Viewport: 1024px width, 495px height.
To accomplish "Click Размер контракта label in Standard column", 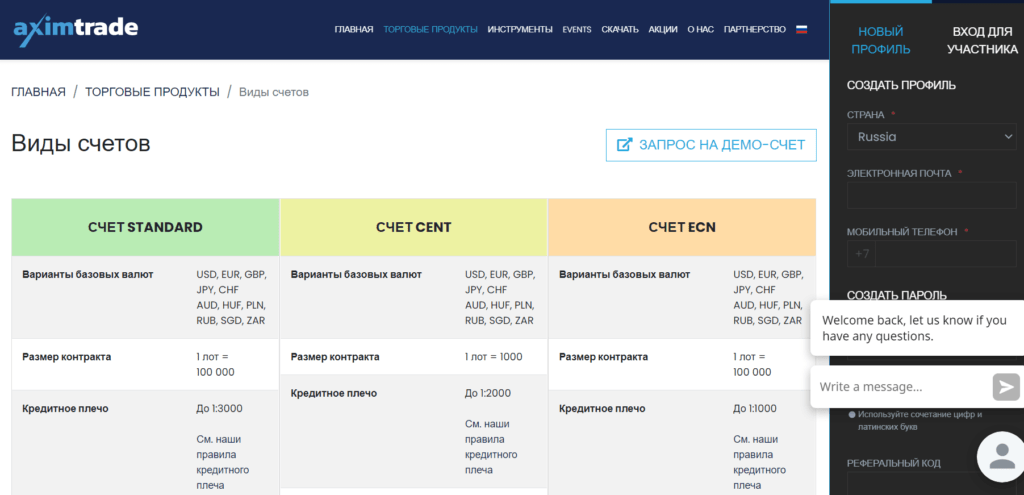I will tap(67, 357).
